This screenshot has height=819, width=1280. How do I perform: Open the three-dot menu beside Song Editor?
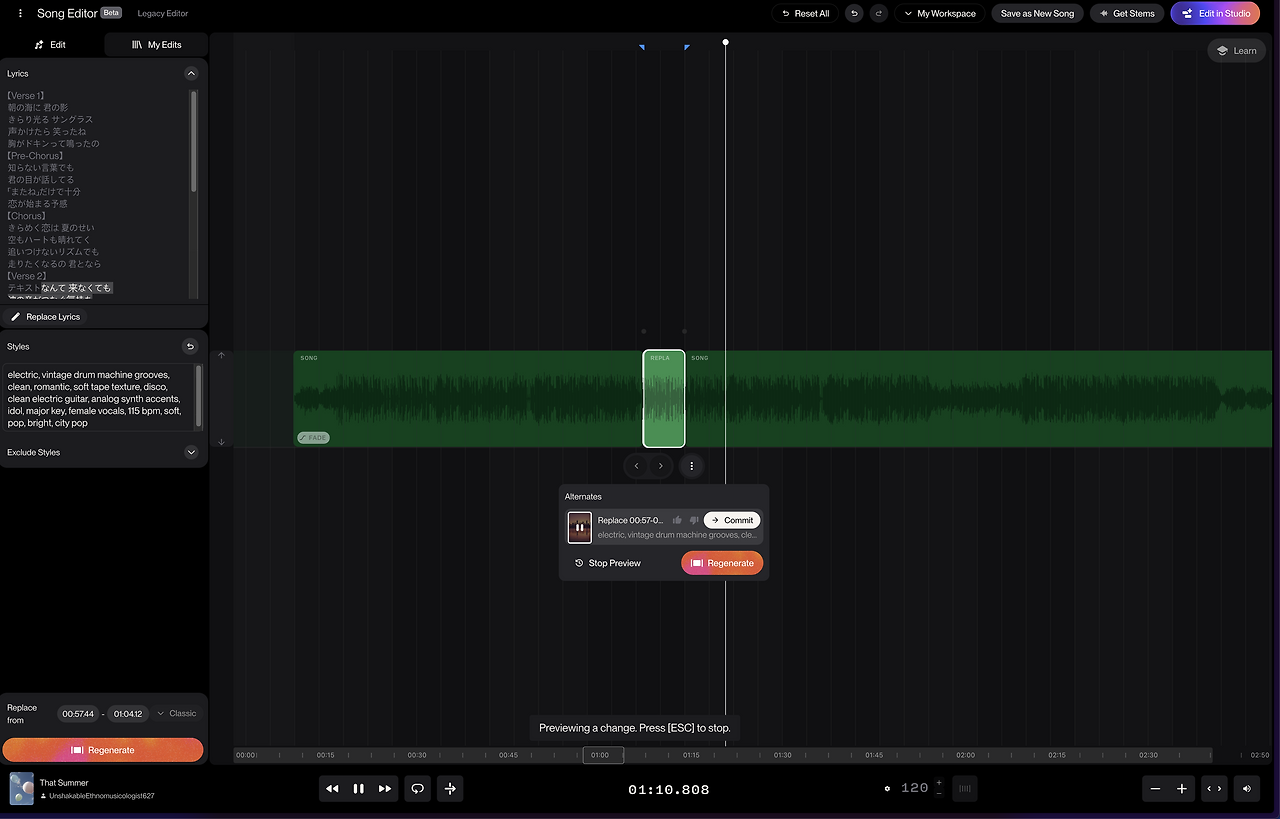point(20,14)
